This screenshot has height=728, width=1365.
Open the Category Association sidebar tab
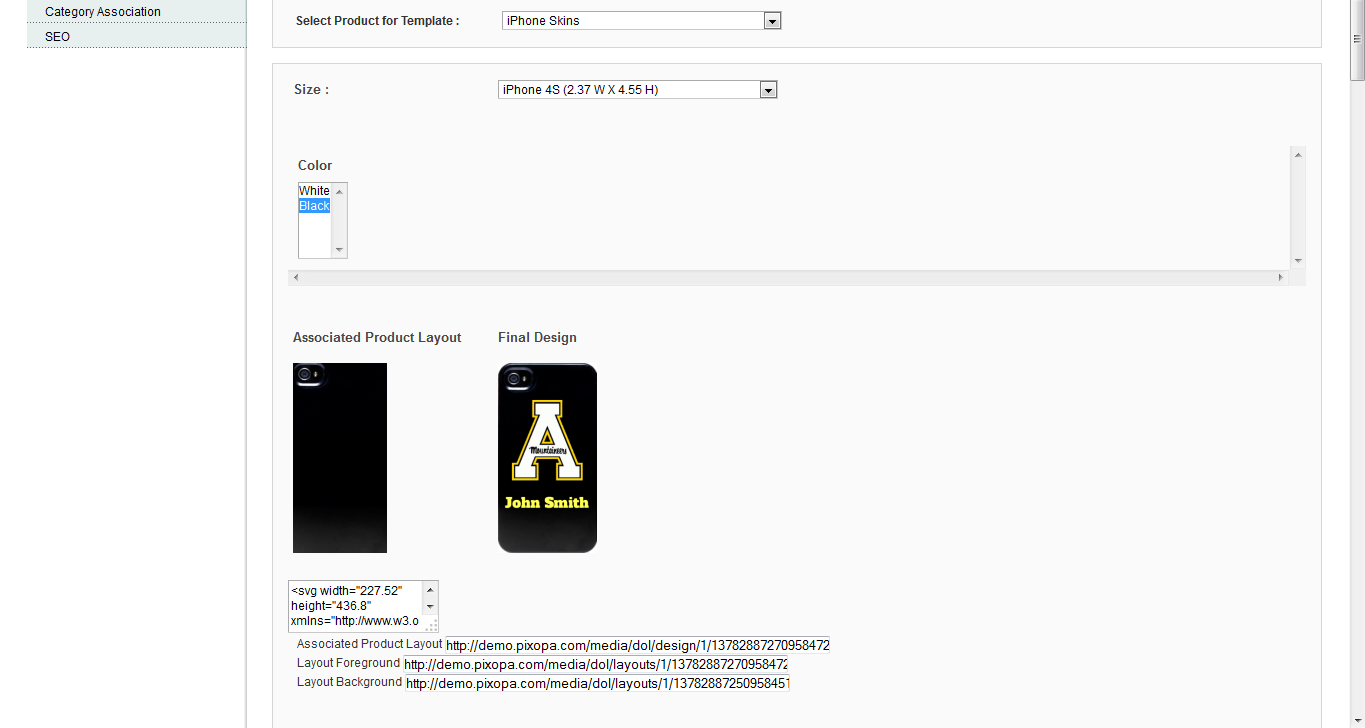click(136, 12)
